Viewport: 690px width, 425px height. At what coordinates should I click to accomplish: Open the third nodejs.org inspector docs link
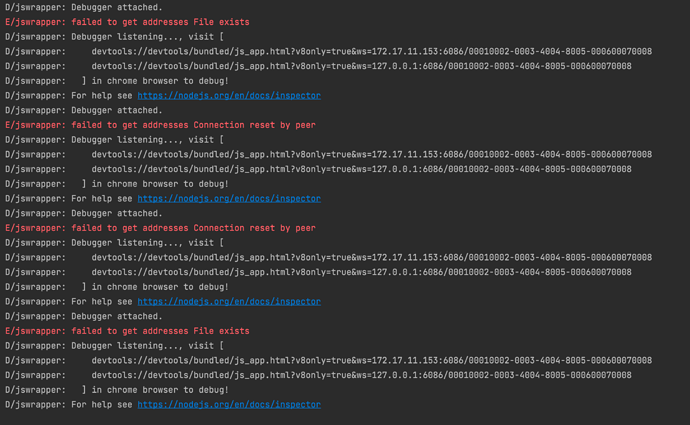click(229, 301)
